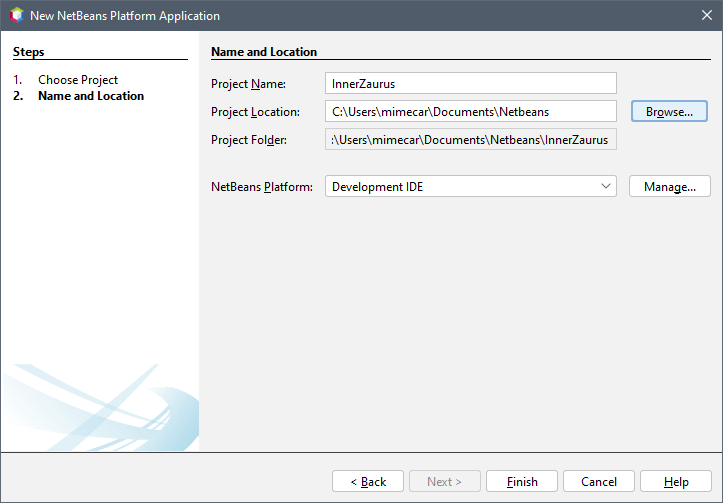Cancel the wizard
Screen dimensions: 723x503
point(599,481)
